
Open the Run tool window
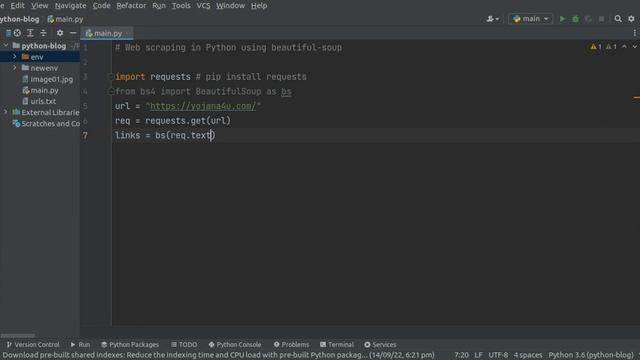[80, 344]
